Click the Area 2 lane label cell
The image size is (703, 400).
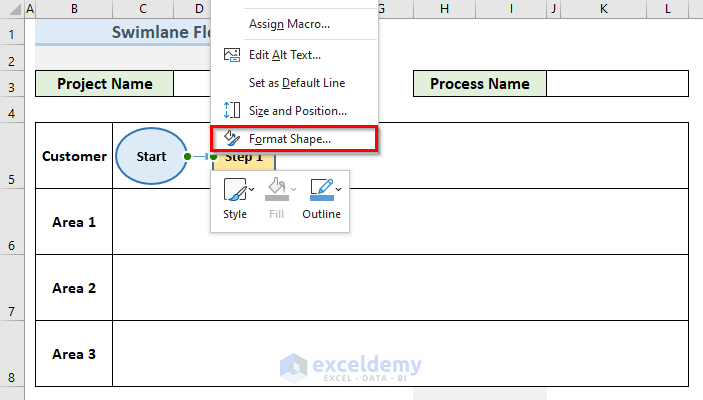(x=74, y=288)
